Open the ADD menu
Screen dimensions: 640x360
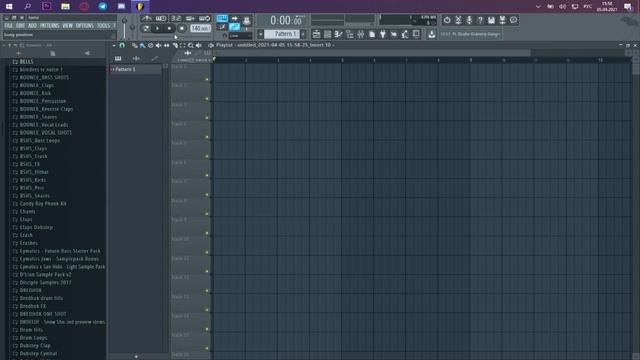[32, 26]
